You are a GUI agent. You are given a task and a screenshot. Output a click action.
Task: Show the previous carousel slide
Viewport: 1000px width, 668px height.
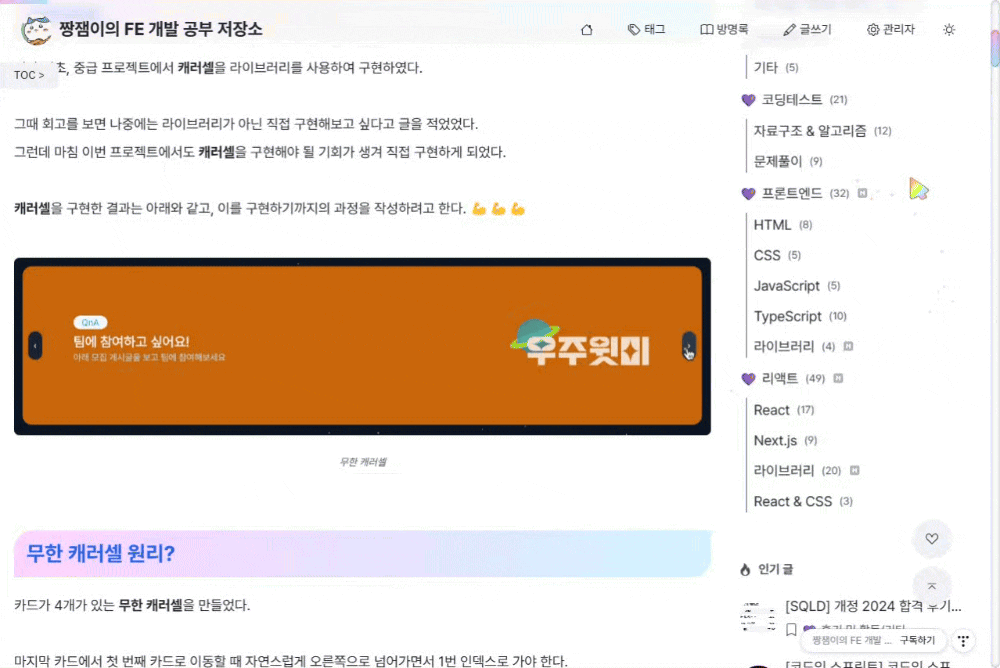click(35, 346)
